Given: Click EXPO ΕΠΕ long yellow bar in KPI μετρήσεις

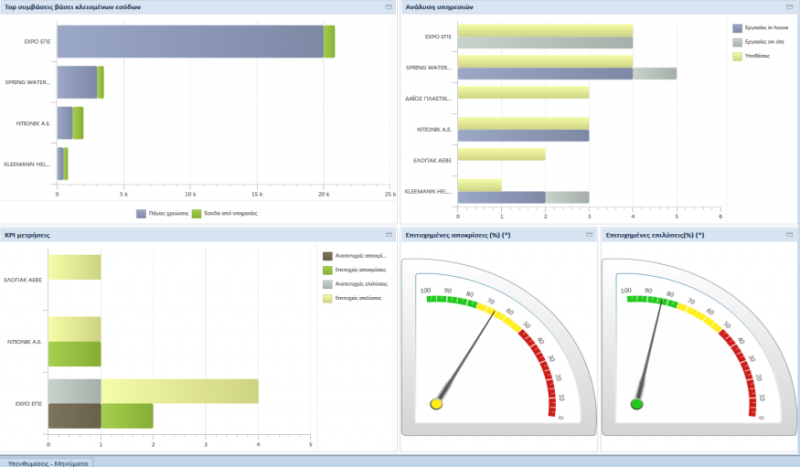Looking at the screenshot, I should pos(180,391).
